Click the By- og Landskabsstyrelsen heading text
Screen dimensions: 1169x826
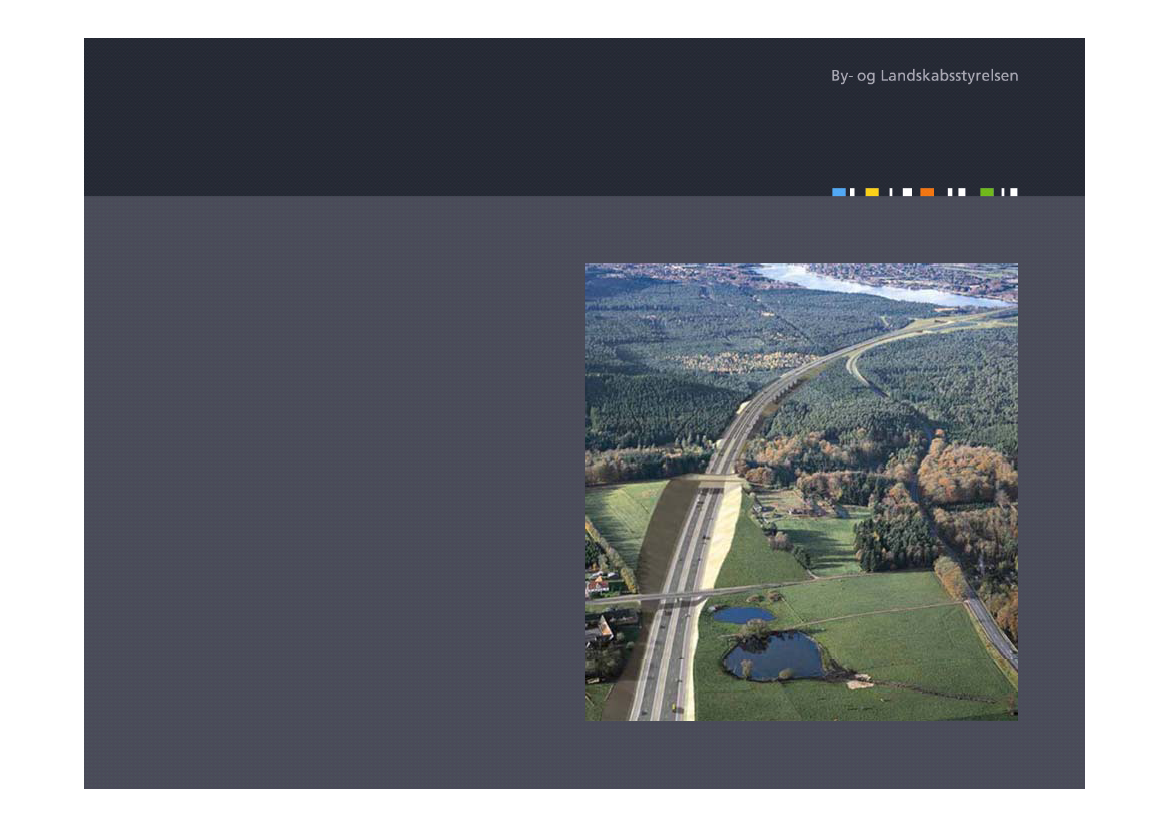click(x=924, y=76)
